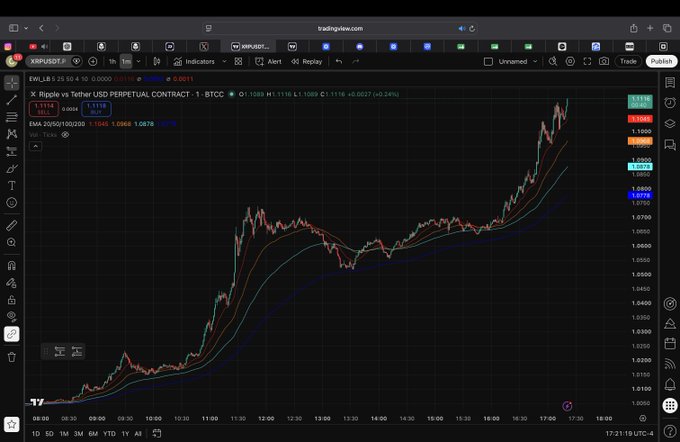Screen dimensions: 680x442
Task: Open the white grid apps icon
Action: [x=670, y=406]
